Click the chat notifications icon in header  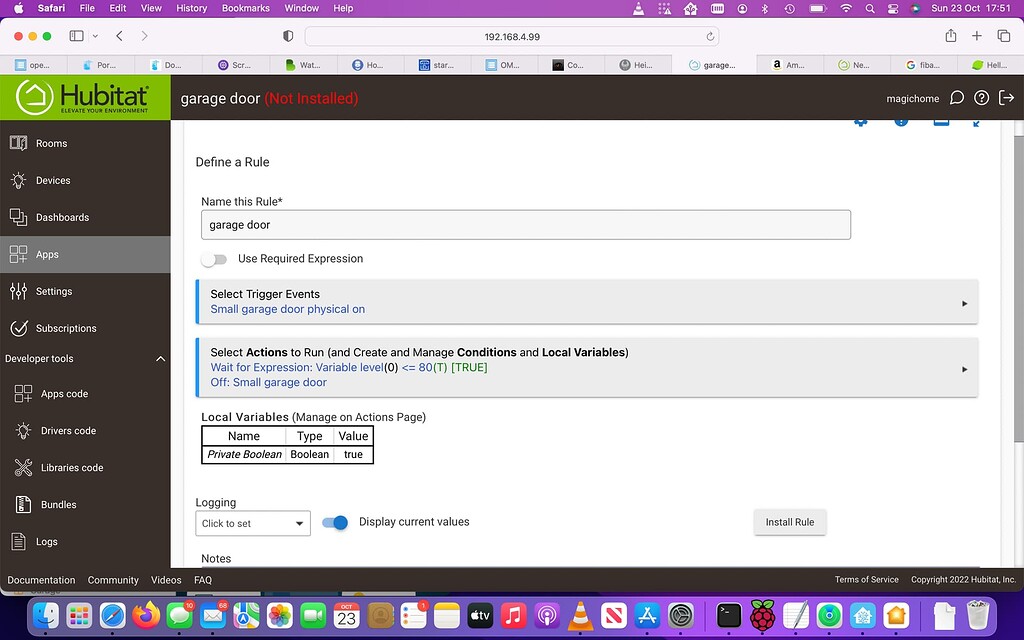coord(957,98)
